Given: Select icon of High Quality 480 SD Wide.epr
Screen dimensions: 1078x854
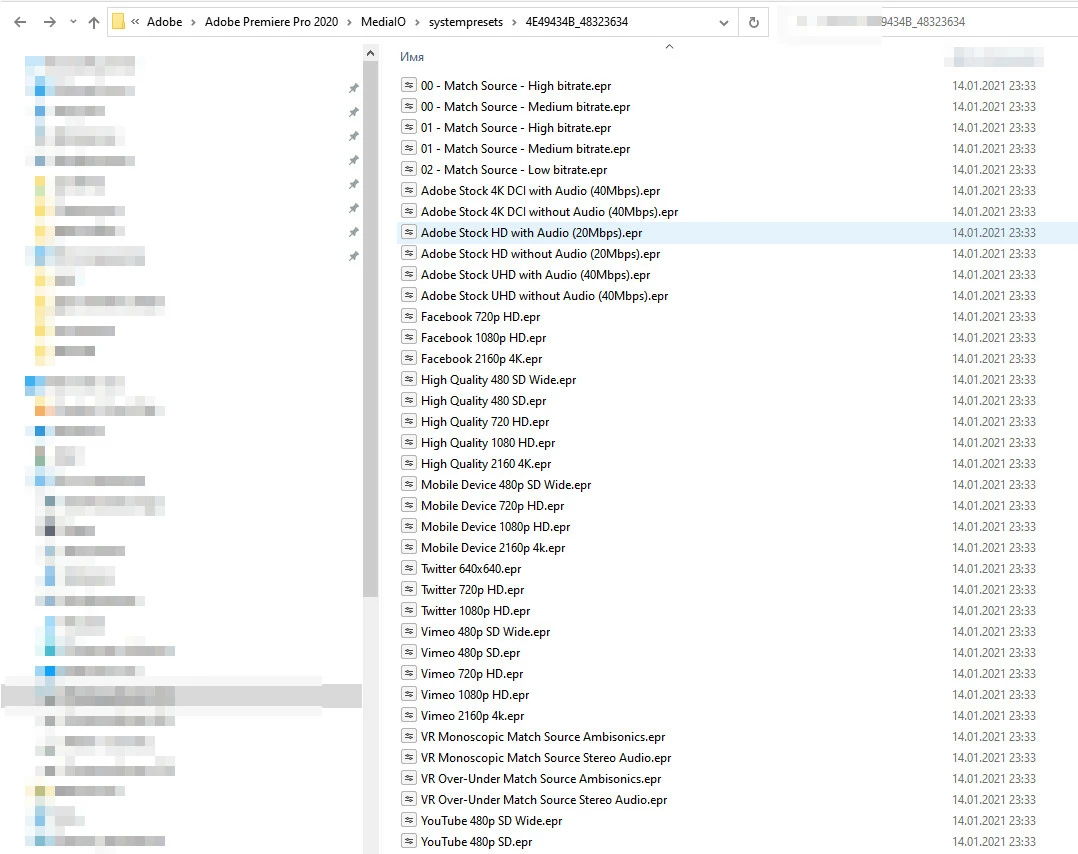Looking at the screenshot, I should [x=408, y=380].
